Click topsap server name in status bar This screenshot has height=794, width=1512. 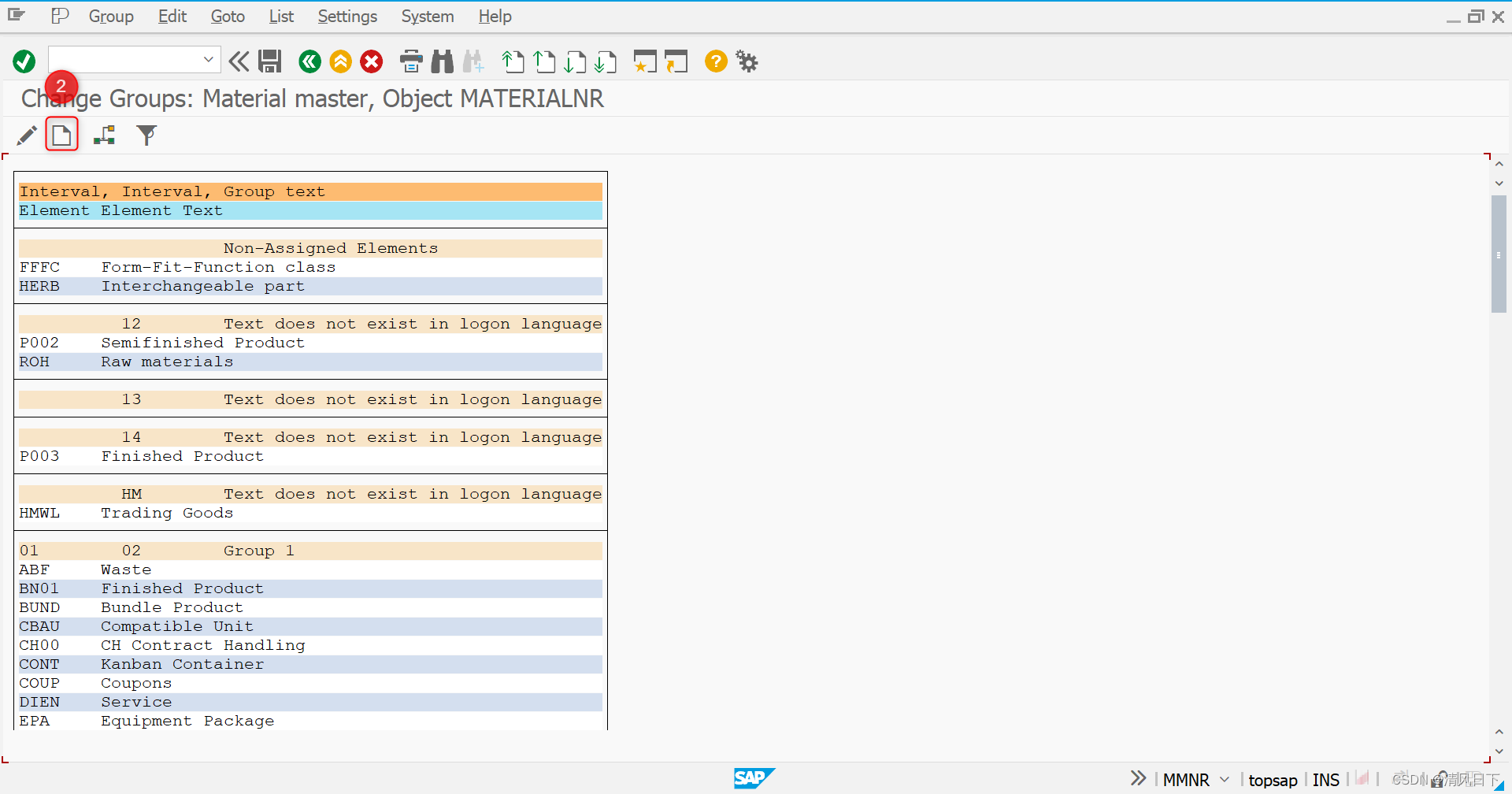tap(1273, 780)
